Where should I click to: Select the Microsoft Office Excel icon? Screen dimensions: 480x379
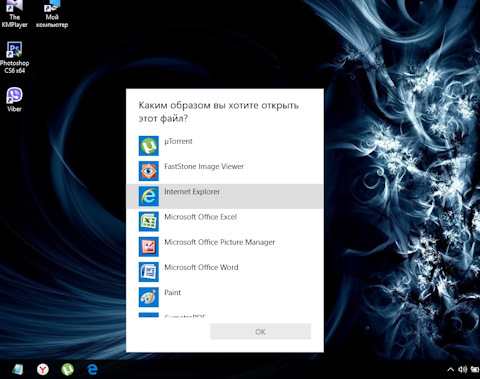149,221
